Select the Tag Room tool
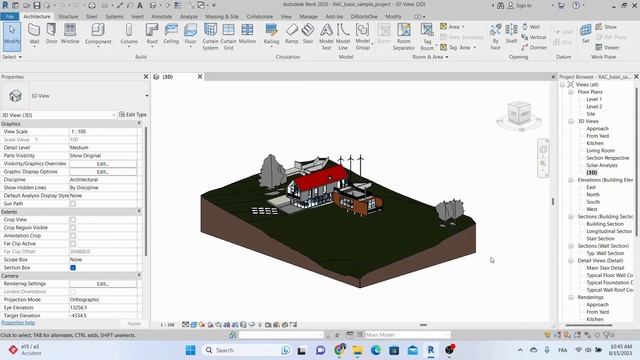This screenshot has height=360, width=640. 427,37
